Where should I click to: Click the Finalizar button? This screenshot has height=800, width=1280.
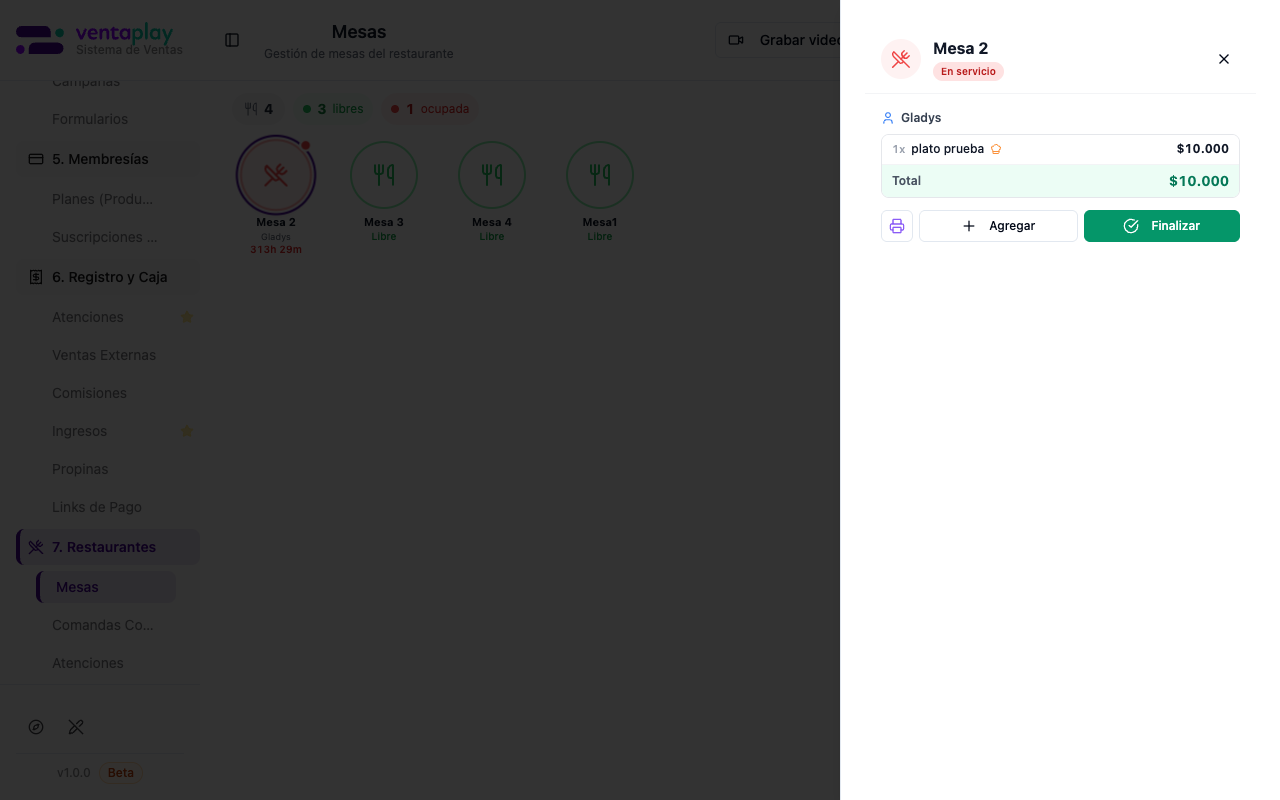coord(1161,226)
